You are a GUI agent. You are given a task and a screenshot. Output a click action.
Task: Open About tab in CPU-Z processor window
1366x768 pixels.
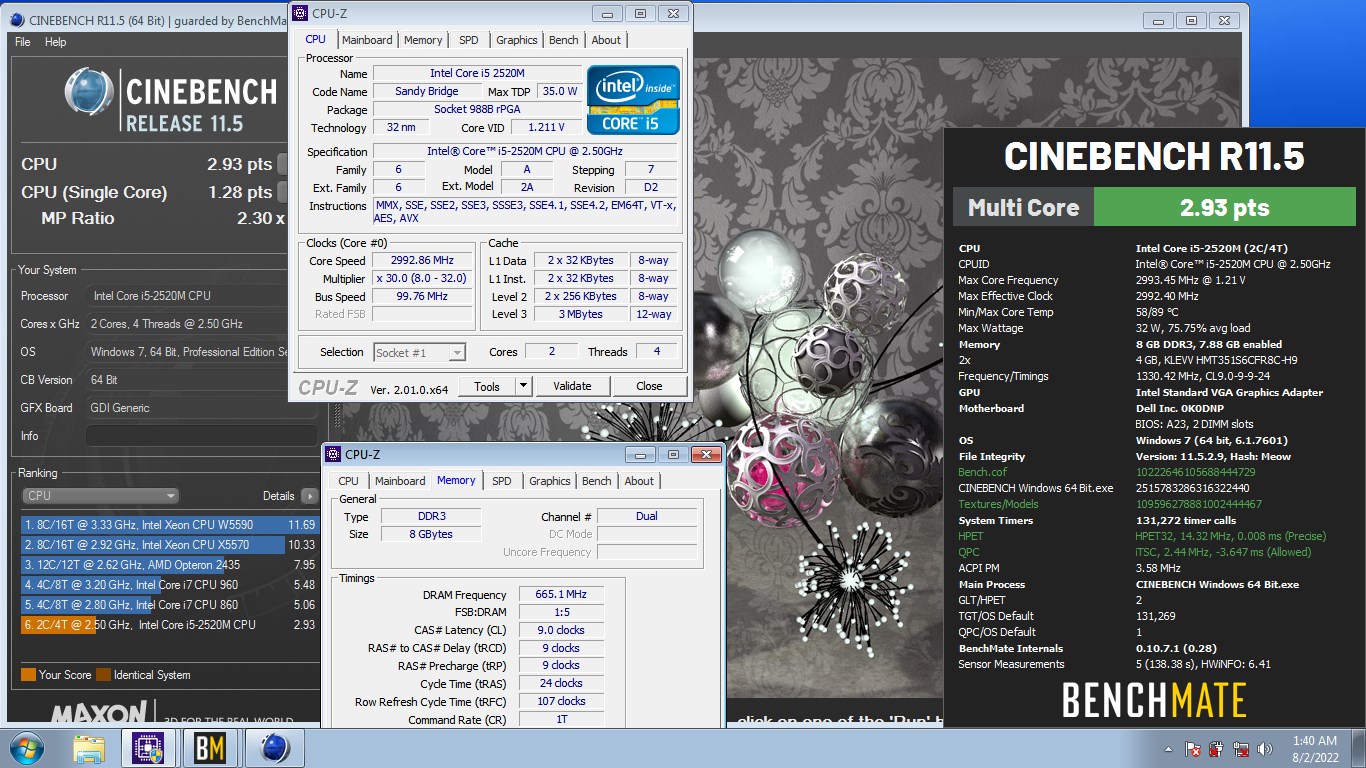click(x=606, y=40)
